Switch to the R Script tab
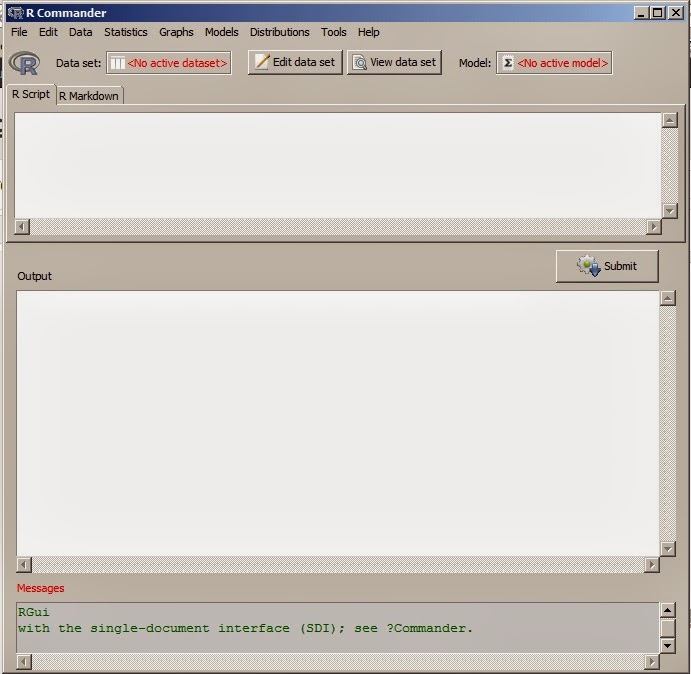Viewport: 691px width, 674px height. [x=31, y=94]
